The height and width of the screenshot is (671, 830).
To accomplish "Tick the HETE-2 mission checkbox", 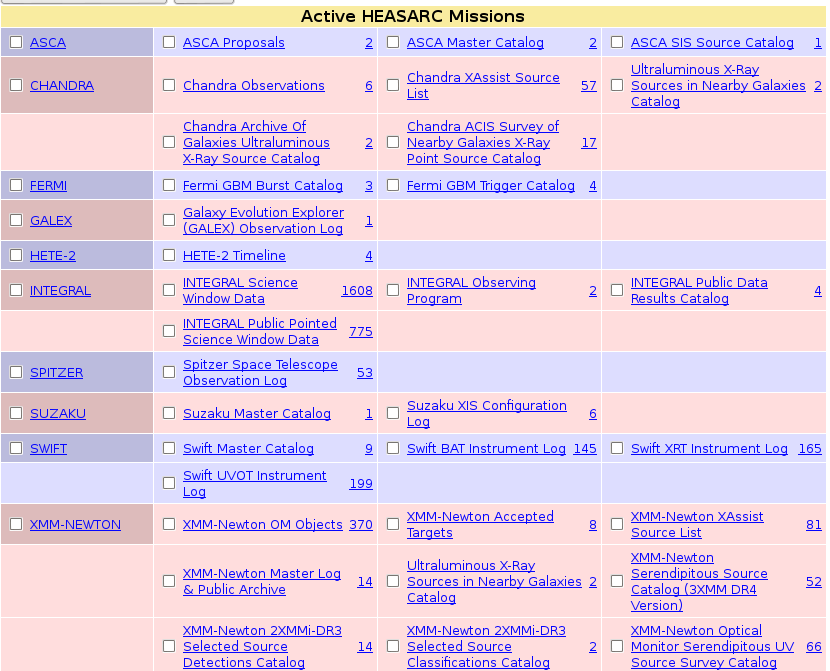I will pyautogui.click(x=16, y=255).
